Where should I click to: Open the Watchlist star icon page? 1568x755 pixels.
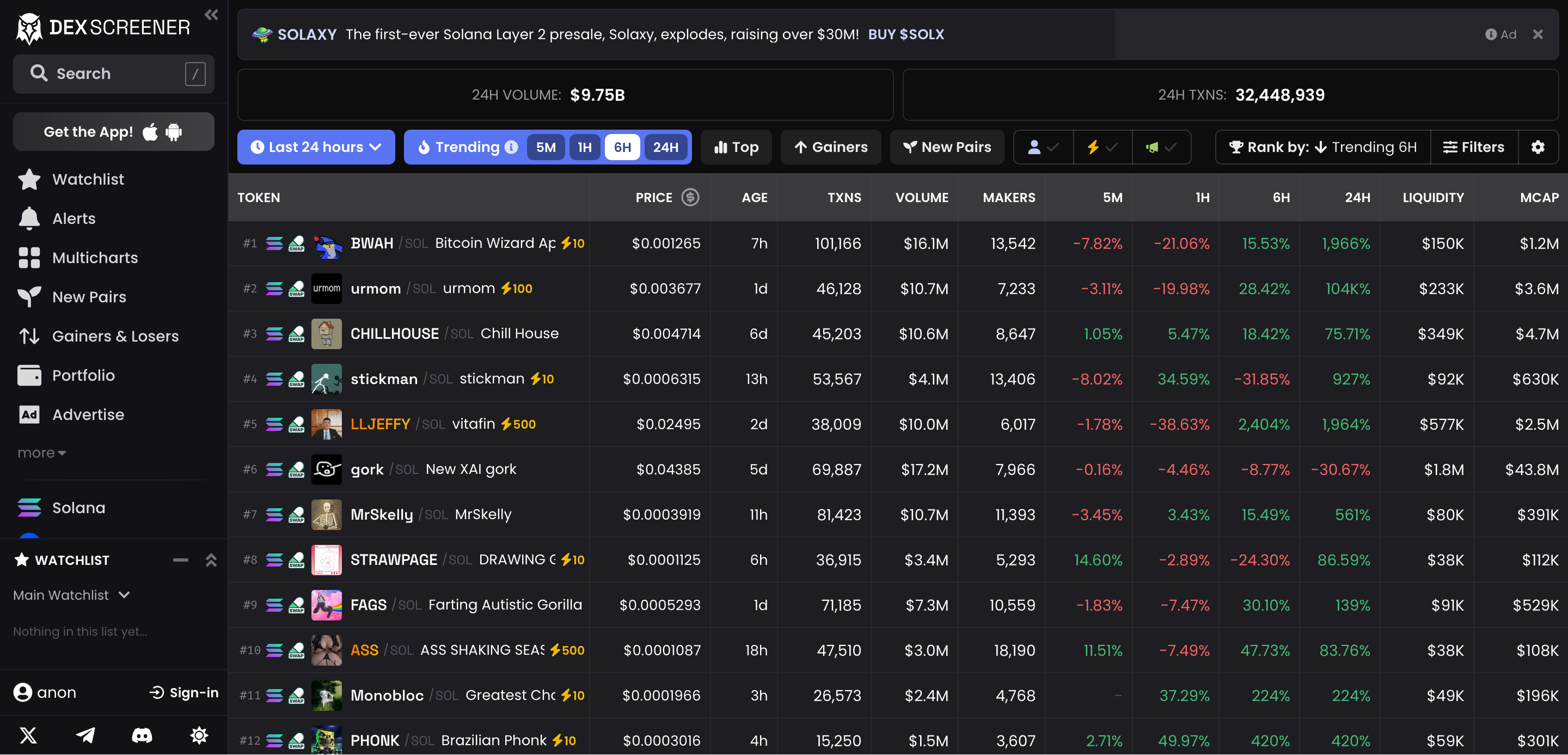coord(29,179)
